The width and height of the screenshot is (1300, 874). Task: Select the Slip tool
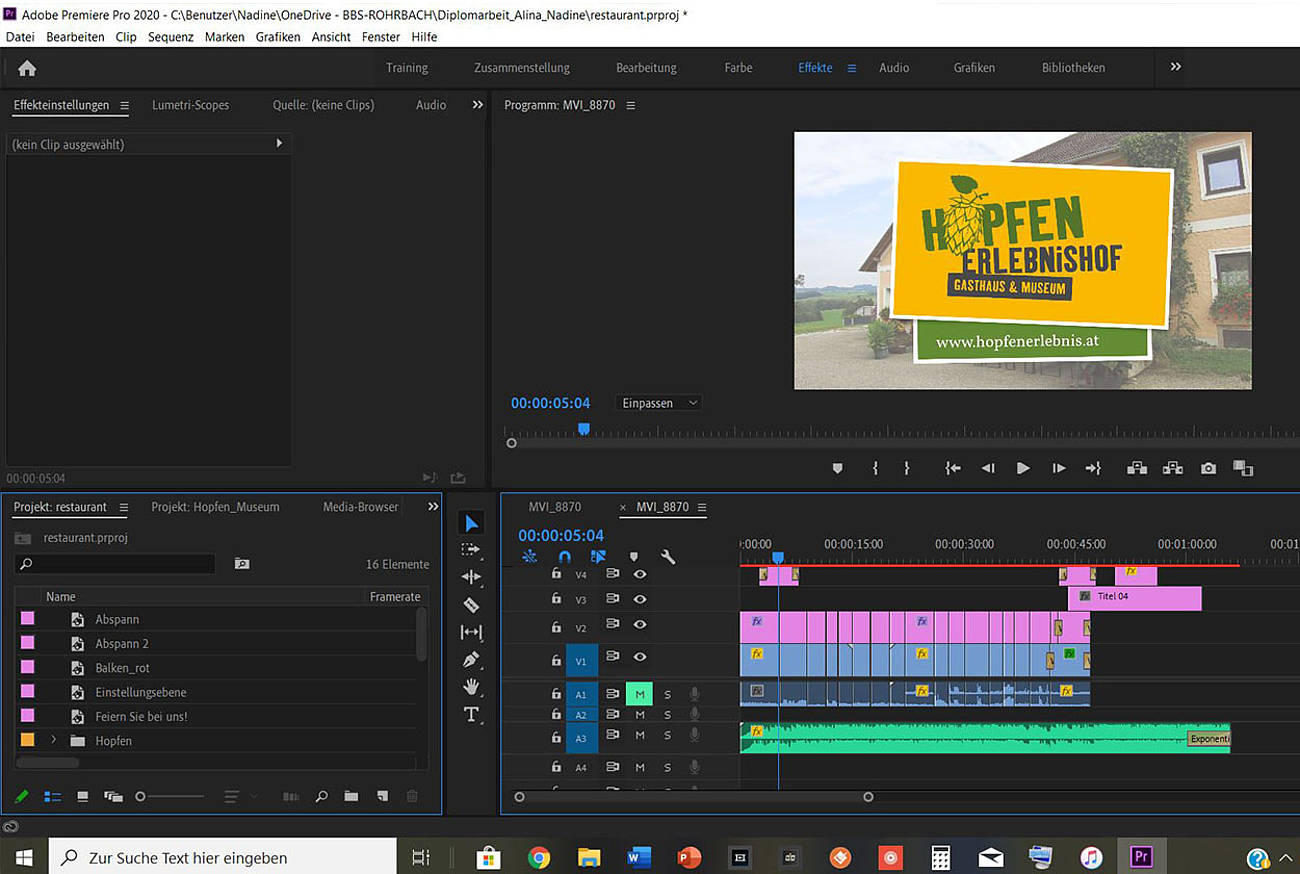click(x=471, y=632)
